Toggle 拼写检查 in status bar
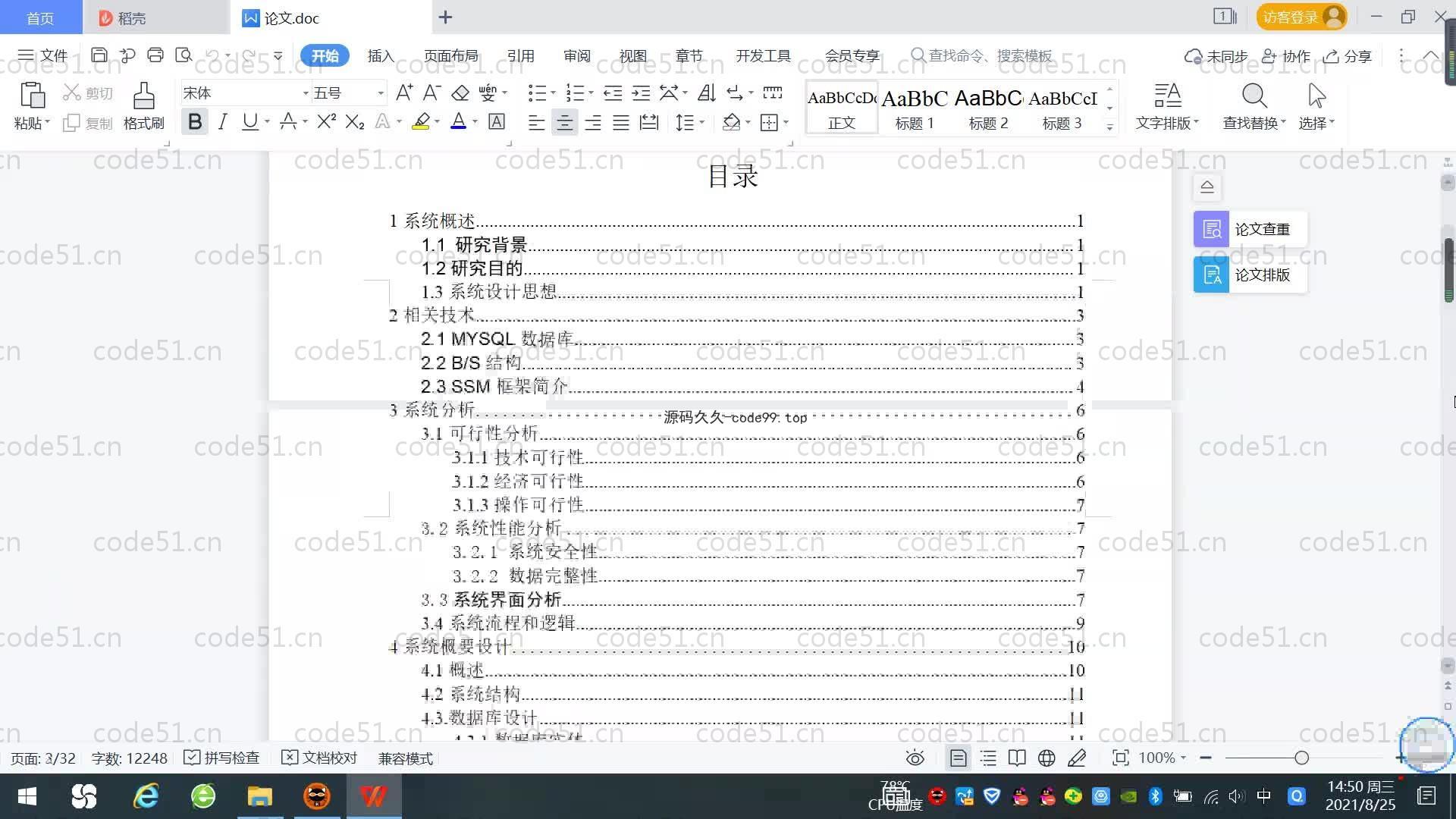The width and height of the screenshot is (1456, 819). click(222, 758)
